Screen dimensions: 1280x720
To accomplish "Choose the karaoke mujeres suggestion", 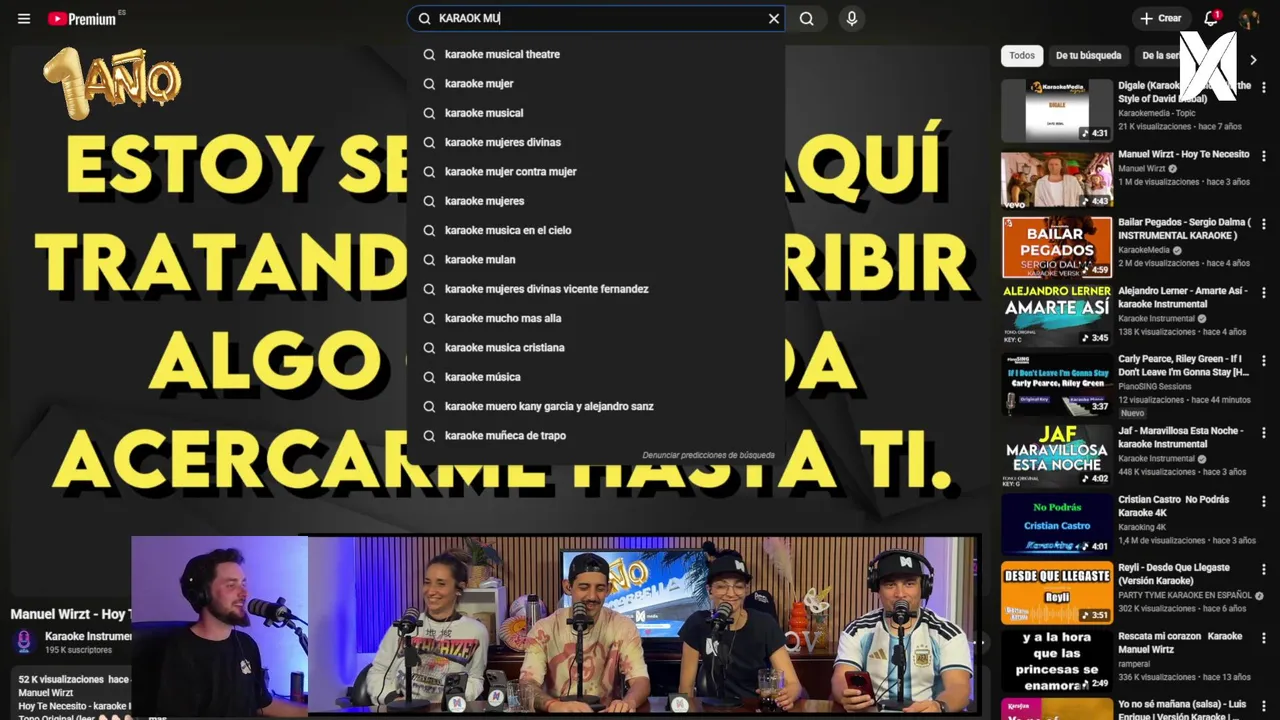I will point(596,201).
